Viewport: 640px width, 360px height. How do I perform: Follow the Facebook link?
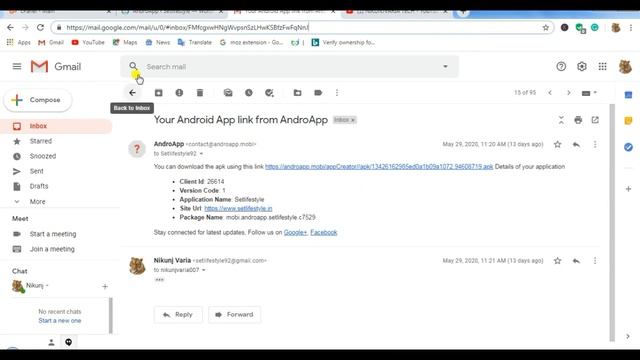coord(324,233)
